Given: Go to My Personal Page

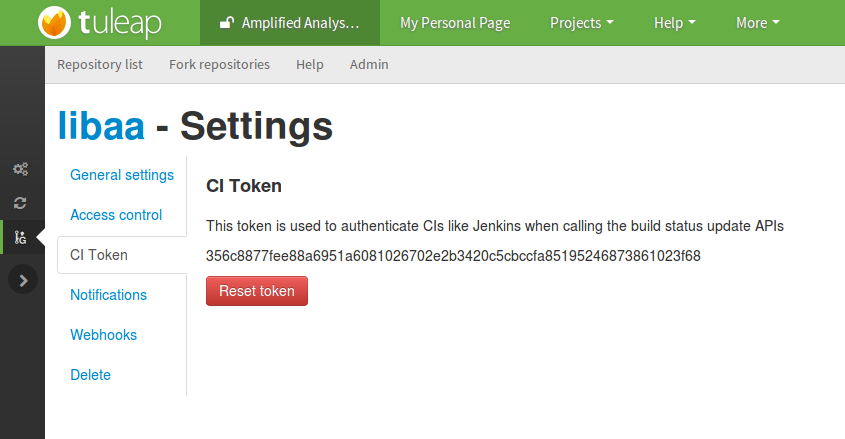Looking at the screenshot, I should [x=455, y=23].
